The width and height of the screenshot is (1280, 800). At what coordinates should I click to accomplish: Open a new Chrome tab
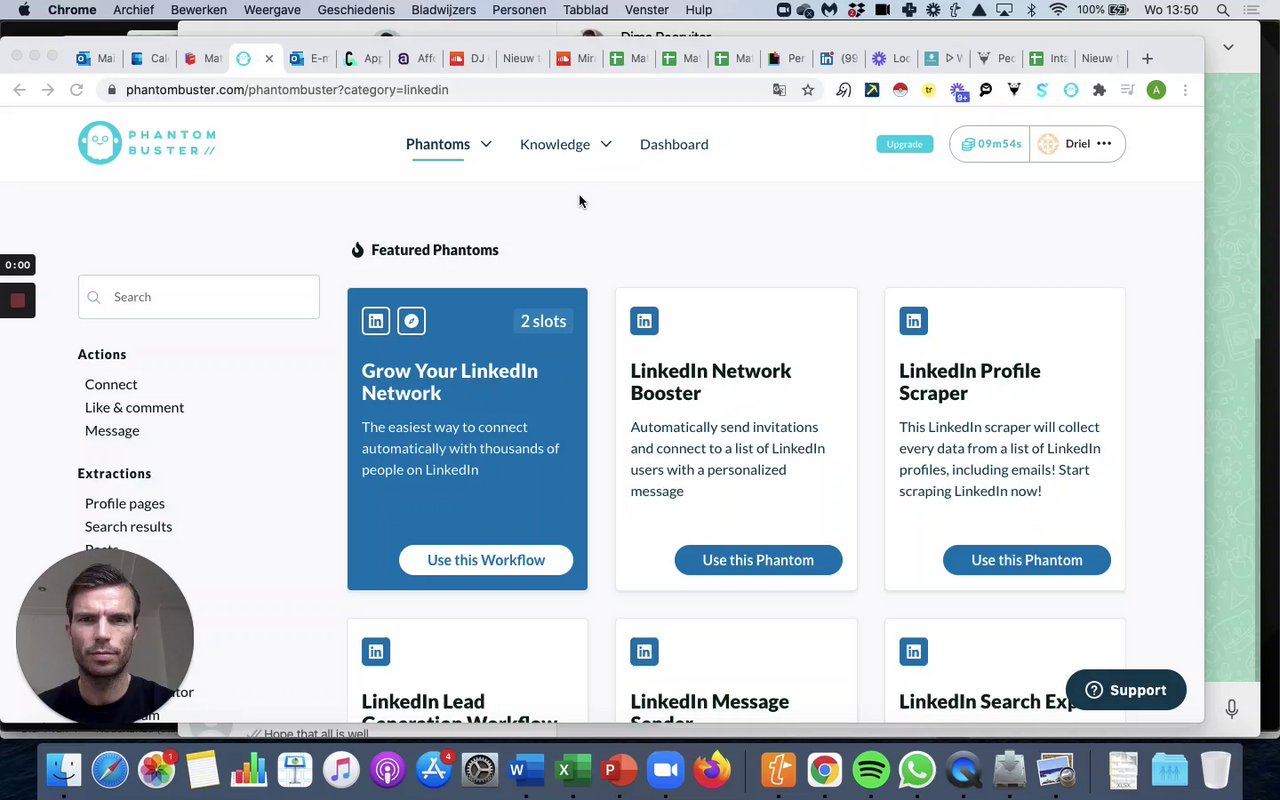pos(1147,58)
